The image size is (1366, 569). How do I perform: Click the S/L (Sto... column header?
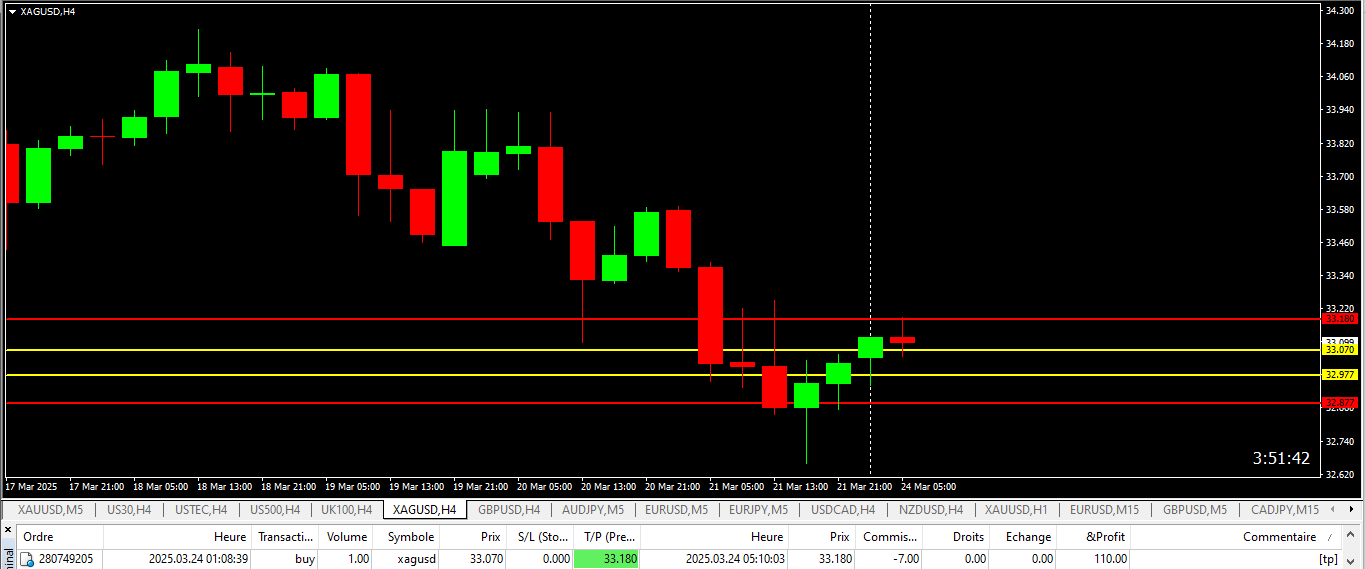[x=541, y=537]
